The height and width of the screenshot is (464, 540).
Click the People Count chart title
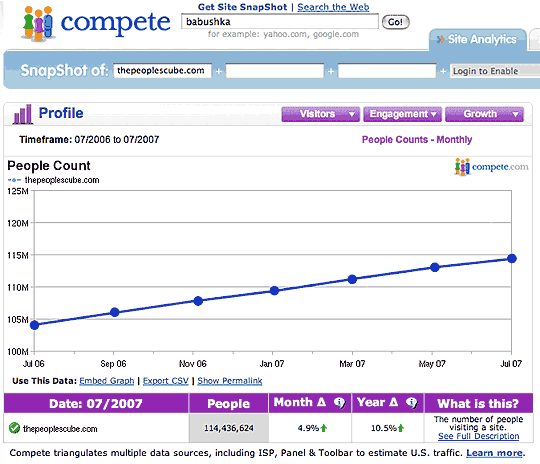click(x=49, y=166)
